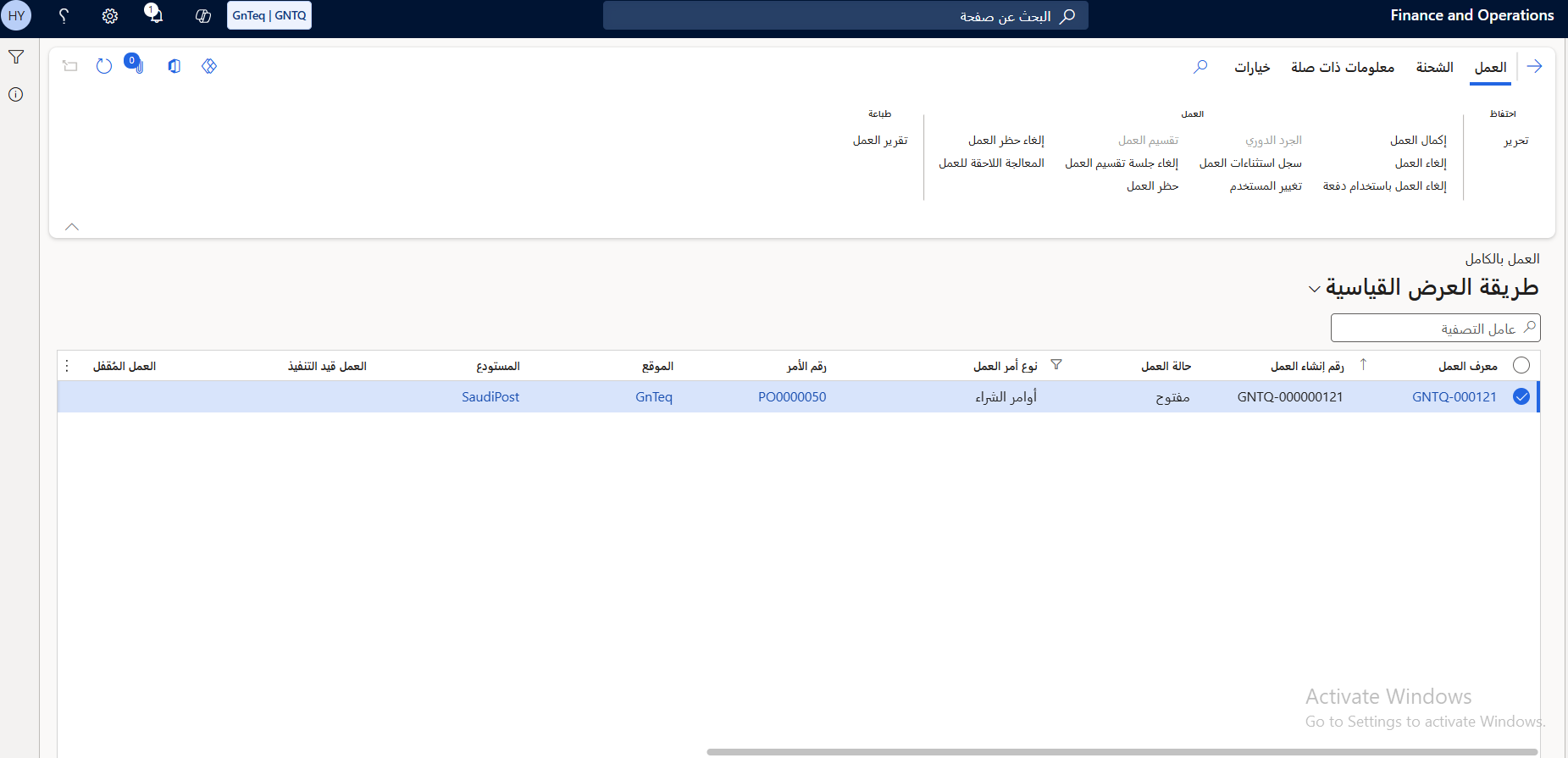Click إلغاء حظر العمل action
This screenshot has height=758, width=1568.
click(1006, 141)
